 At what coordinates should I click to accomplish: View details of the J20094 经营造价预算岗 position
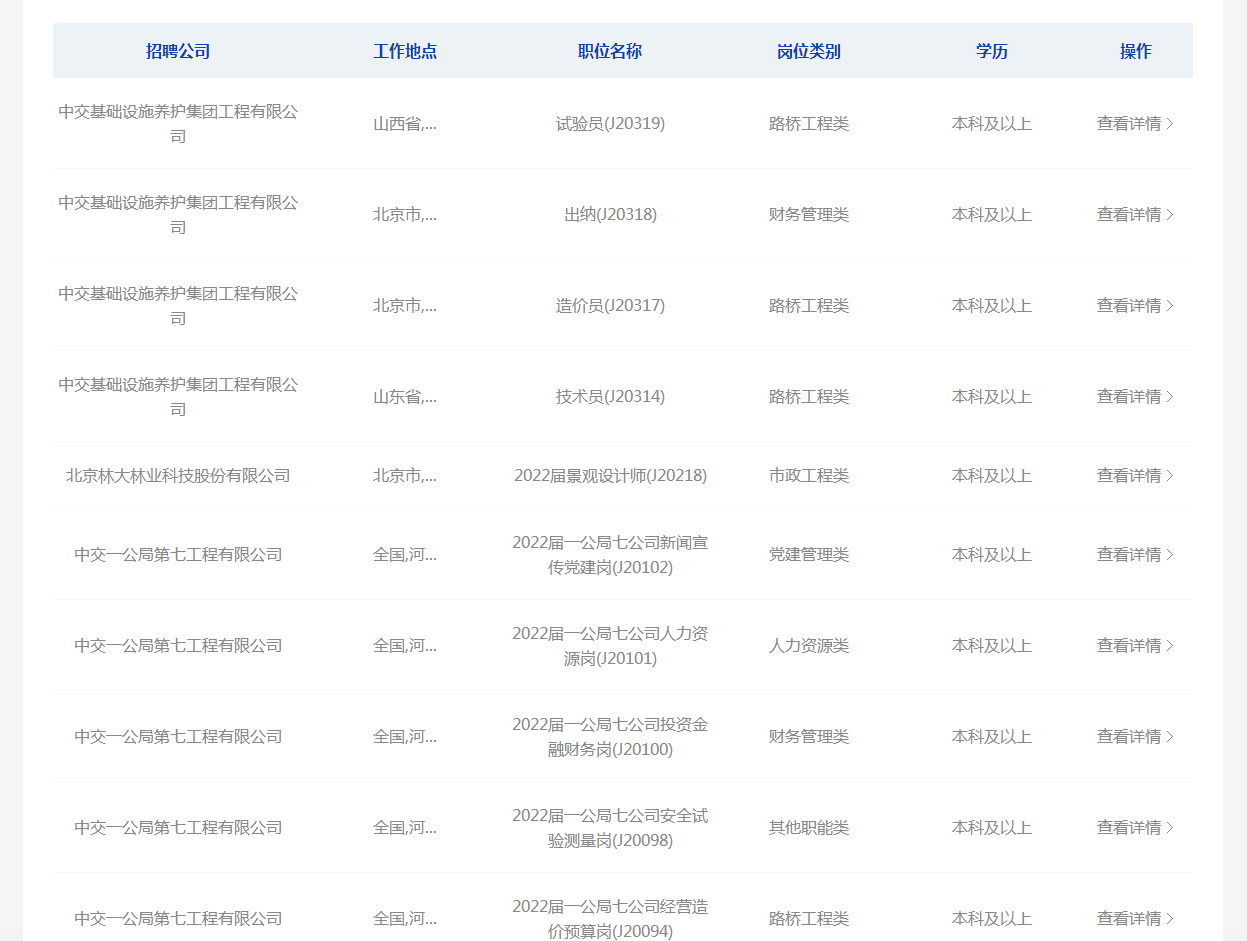[x=1135, y=919]
